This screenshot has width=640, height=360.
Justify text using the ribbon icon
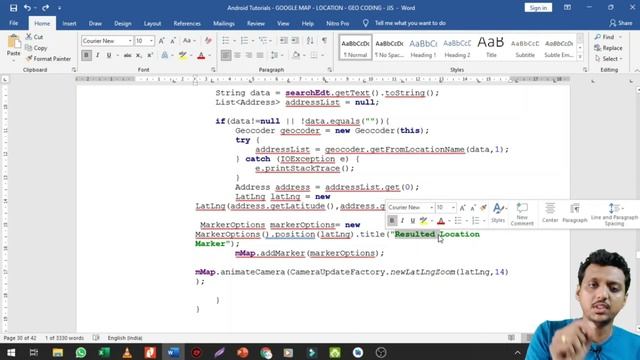260,55
